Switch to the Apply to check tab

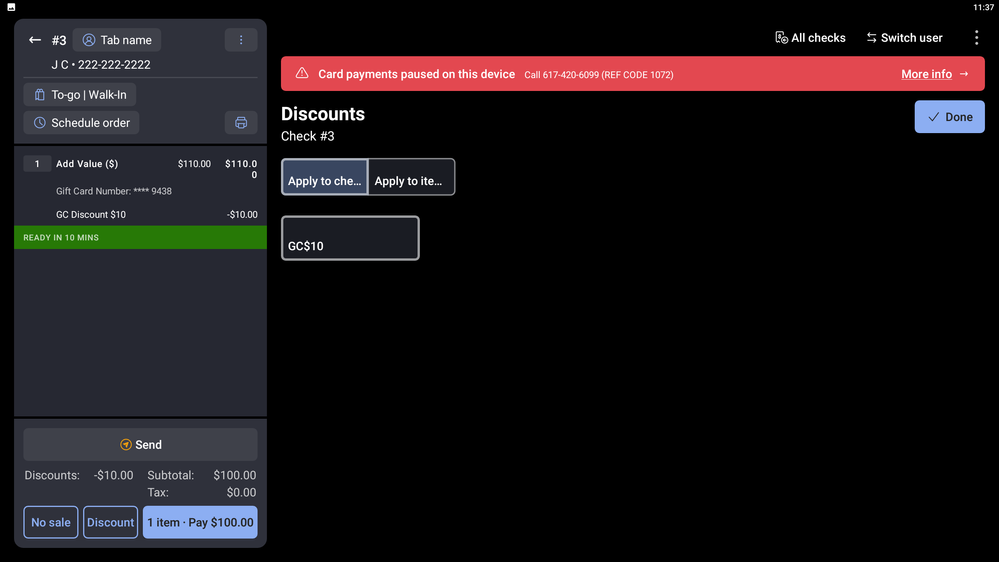click(324, 178)
